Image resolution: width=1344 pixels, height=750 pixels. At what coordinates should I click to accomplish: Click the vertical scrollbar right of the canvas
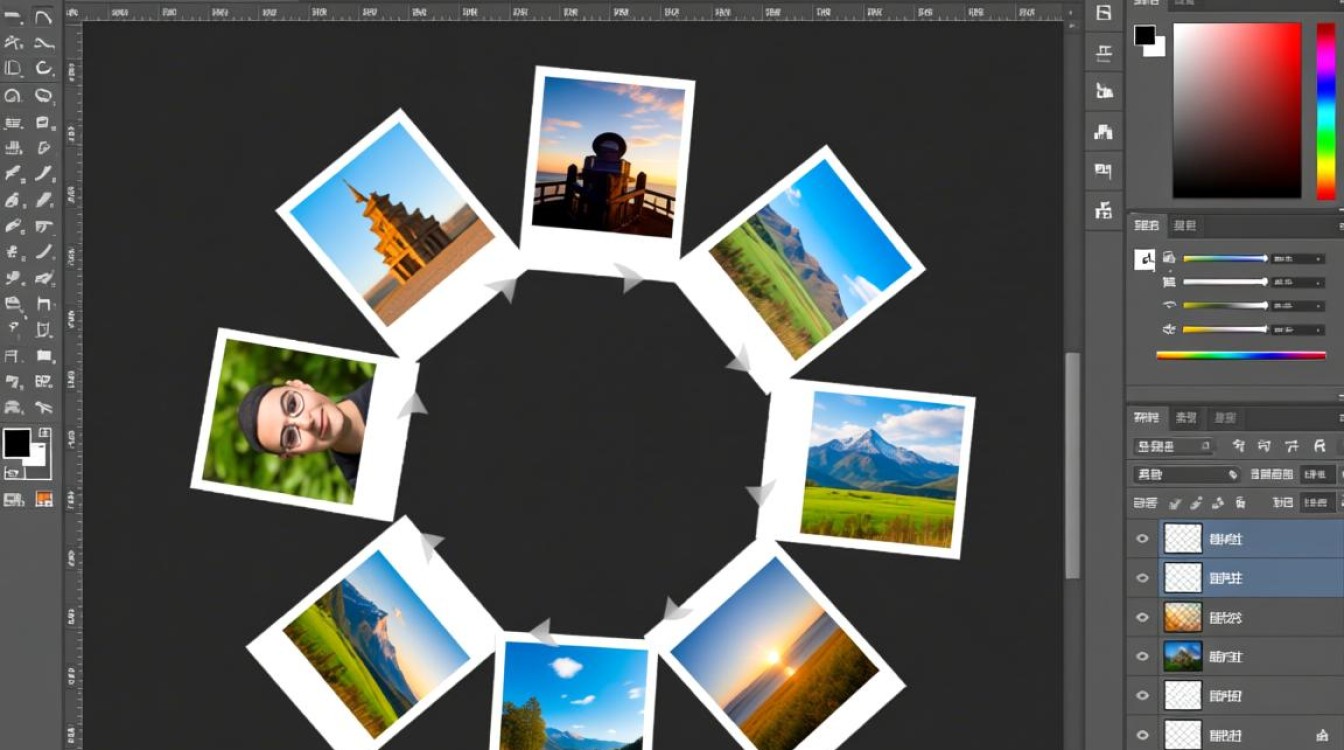coord(1073,465)
